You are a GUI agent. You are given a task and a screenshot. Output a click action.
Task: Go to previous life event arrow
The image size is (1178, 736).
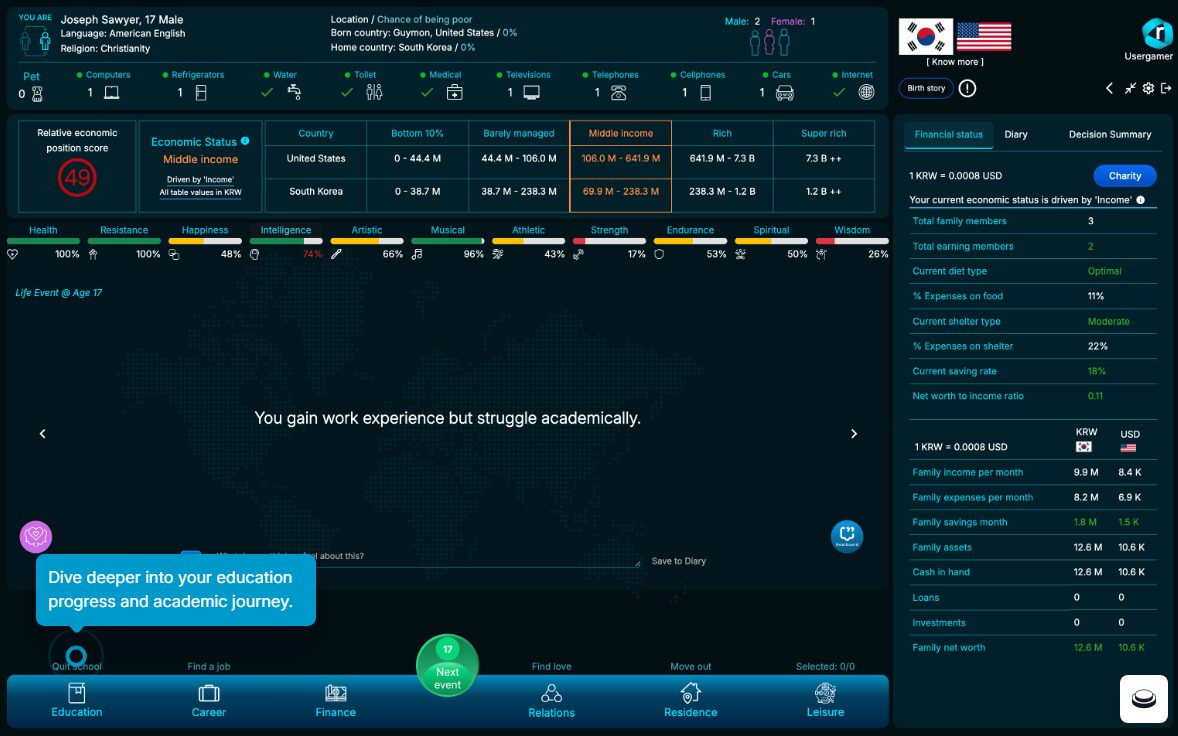(42, 434)
